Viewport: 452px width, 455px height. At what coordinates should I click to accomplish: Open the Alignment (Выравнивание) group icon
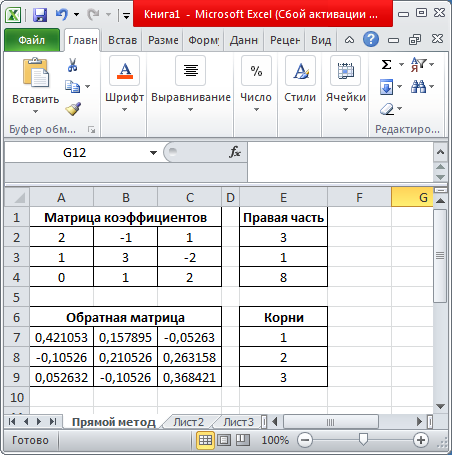tap(191, 71)
